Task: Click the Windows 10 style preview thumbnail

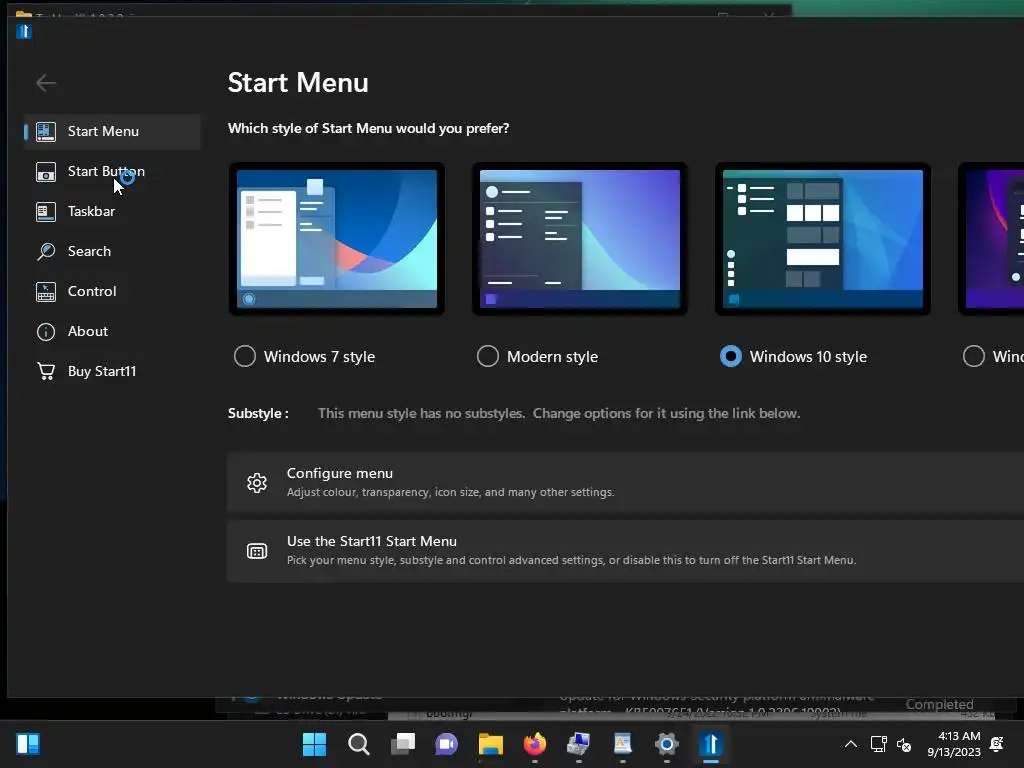Action: click(x=823, y=239)
